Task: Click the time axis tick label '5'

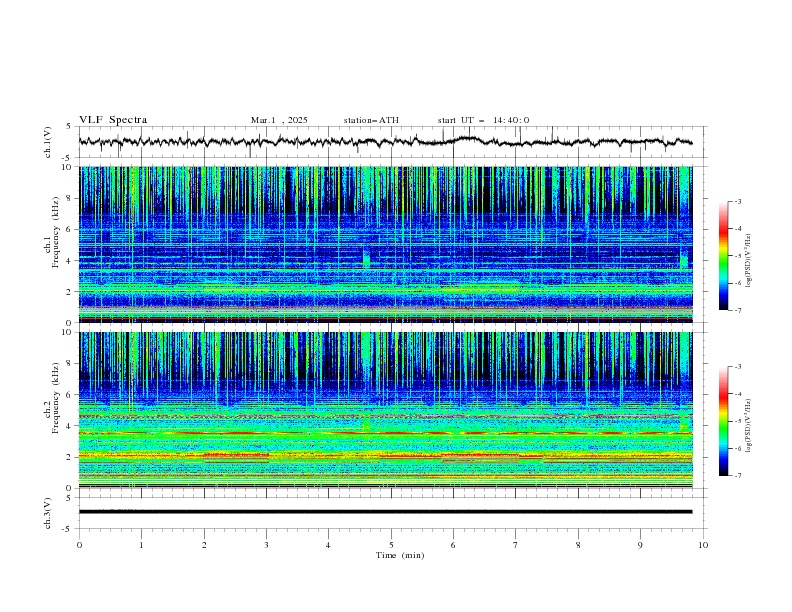Action: (391, 545)
